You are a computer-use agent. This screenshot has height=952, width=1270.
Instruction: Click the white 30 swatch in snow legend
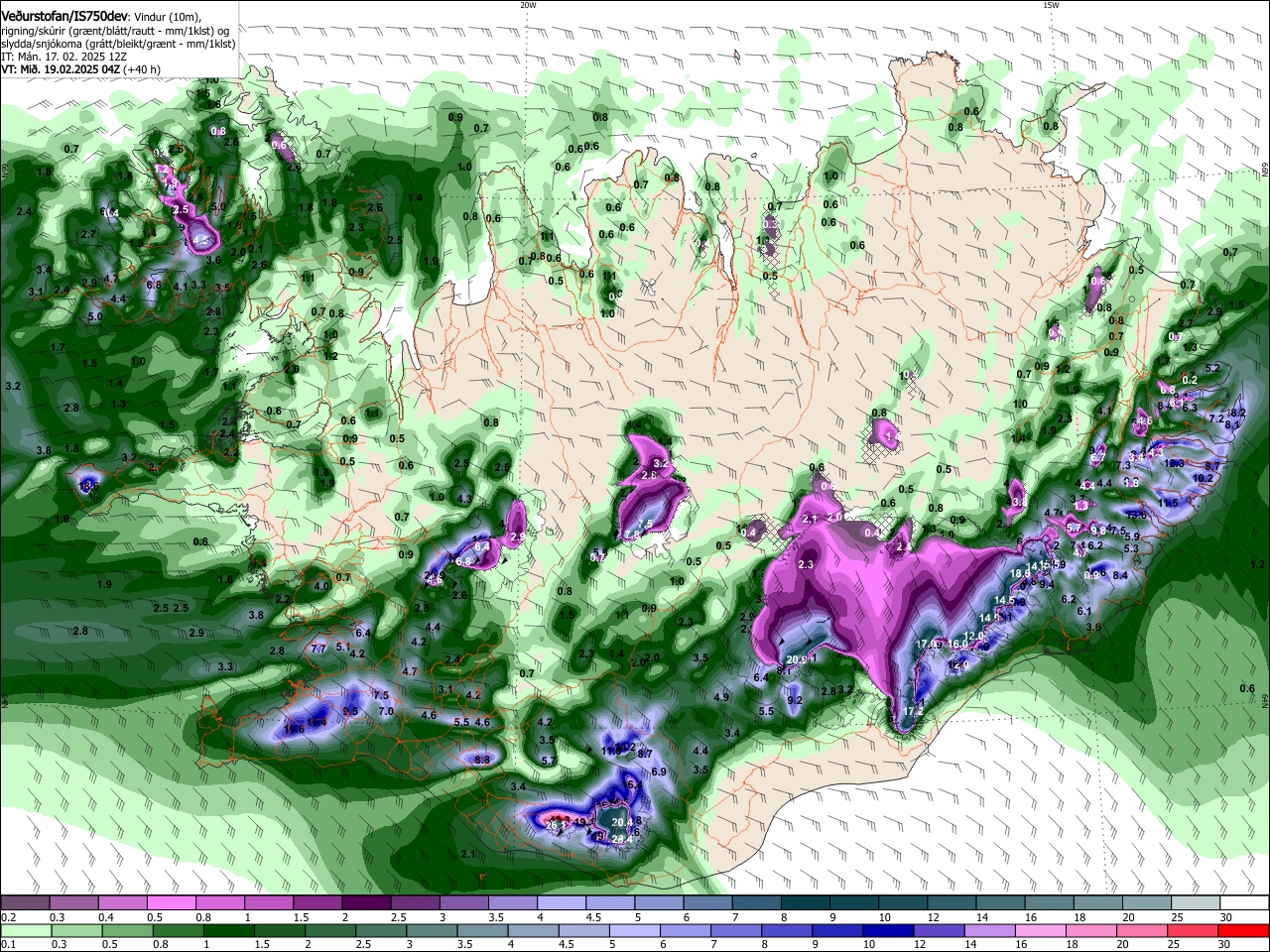[x=1245, y=903]
